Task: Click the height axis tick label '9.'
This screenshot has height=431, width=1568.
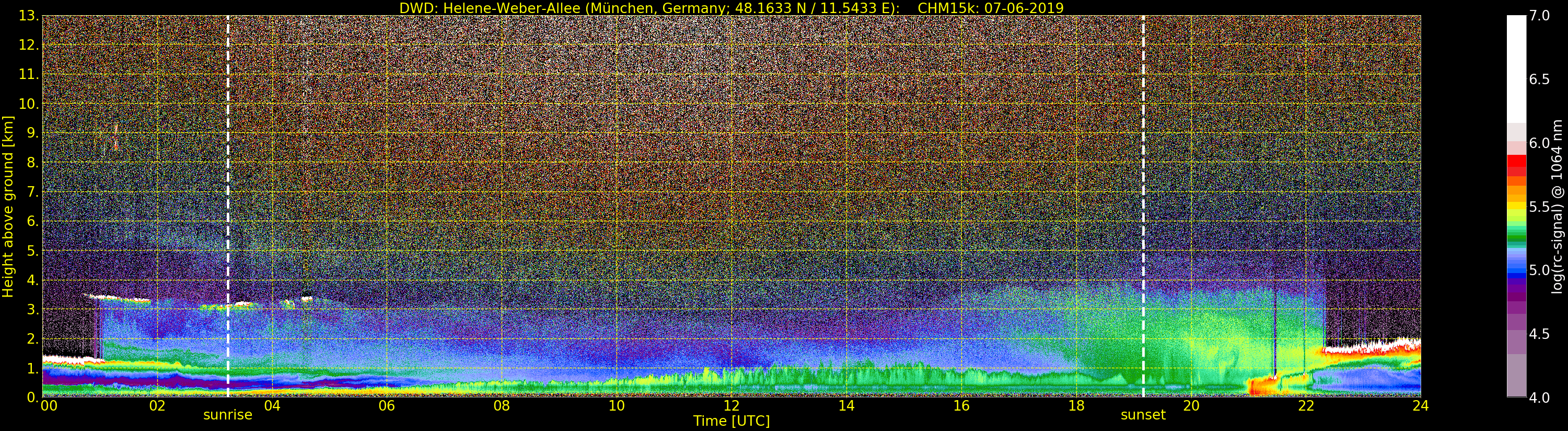Action: coord(32,133)
